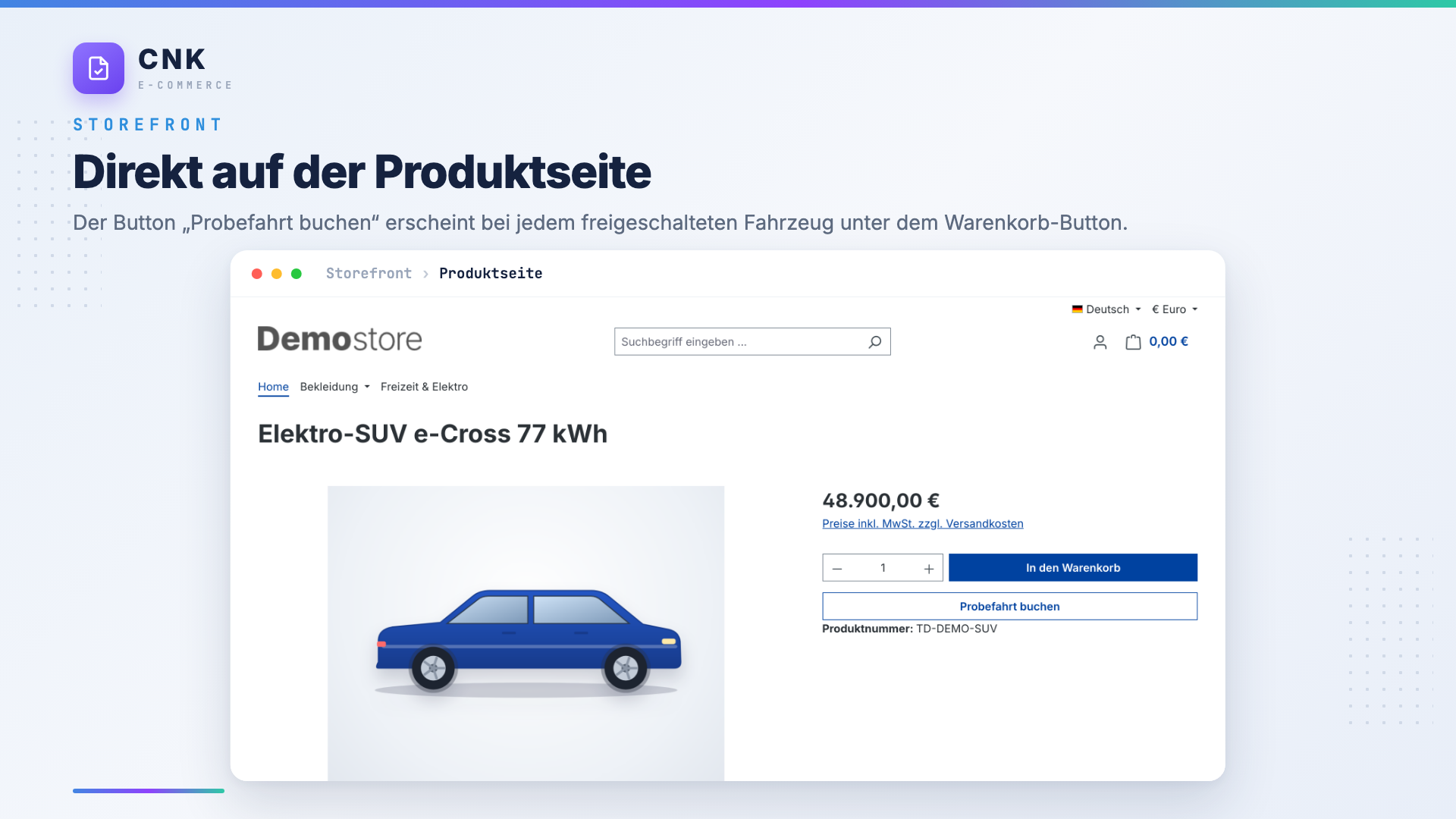Click the cart total 0,00 €
Viewport: 1456px width, 819px height.
point(1169,341)
